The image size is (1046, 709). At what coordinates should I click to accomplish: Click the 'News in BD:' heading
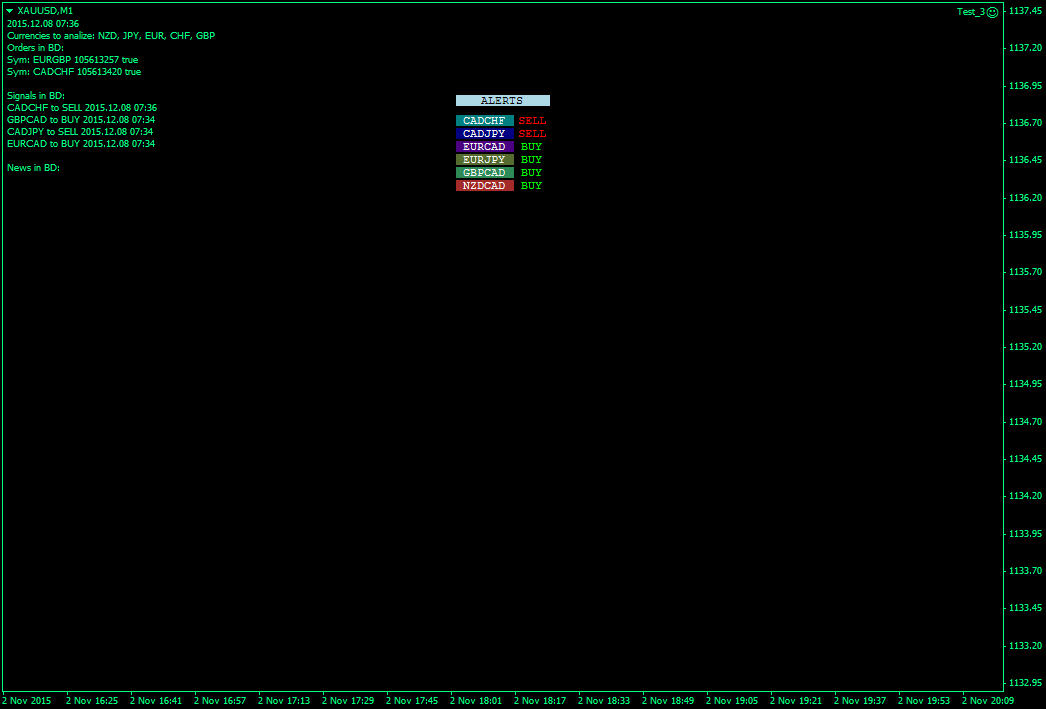33,167
